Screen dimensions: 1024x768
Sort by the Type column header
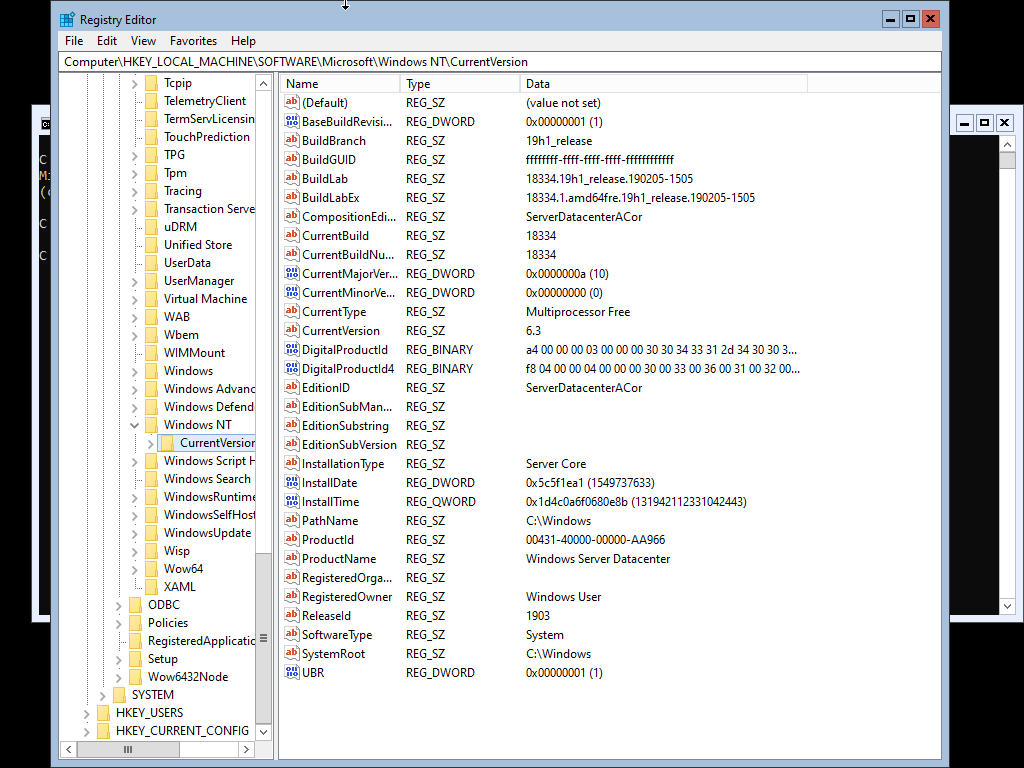(460, 84)
